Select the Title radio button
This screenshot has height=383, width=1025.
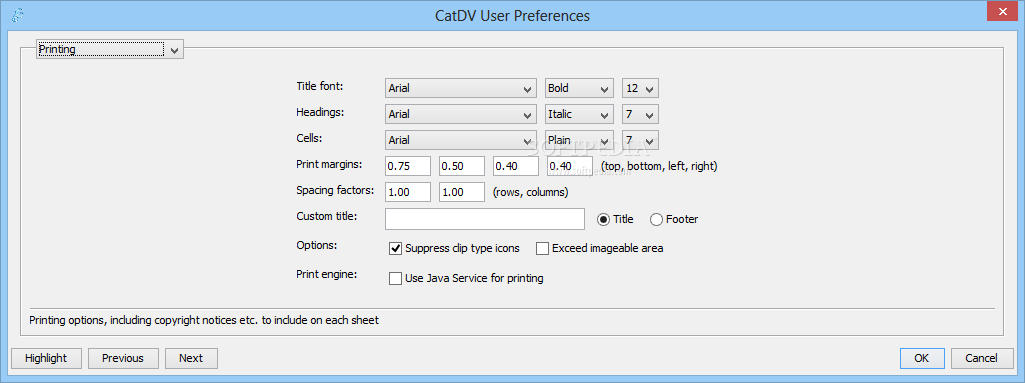click(x=603, y=220)
